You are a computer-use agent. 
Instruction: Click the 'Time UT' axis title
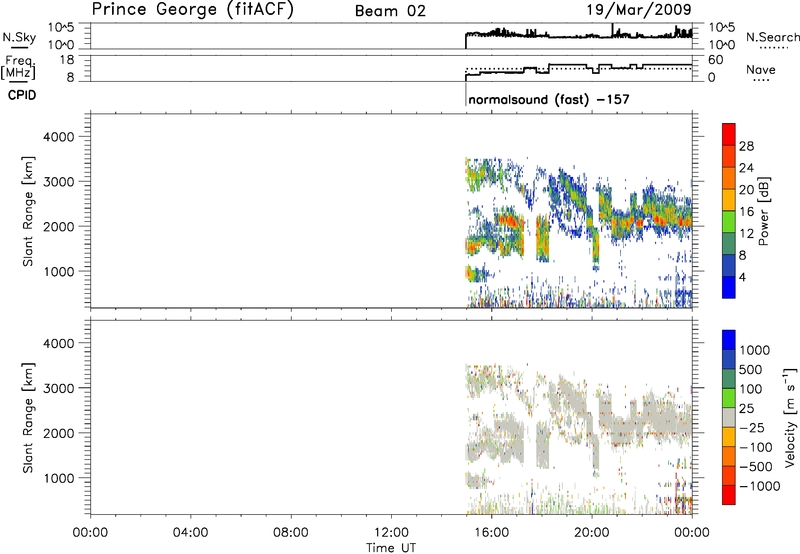pos(391,548)
